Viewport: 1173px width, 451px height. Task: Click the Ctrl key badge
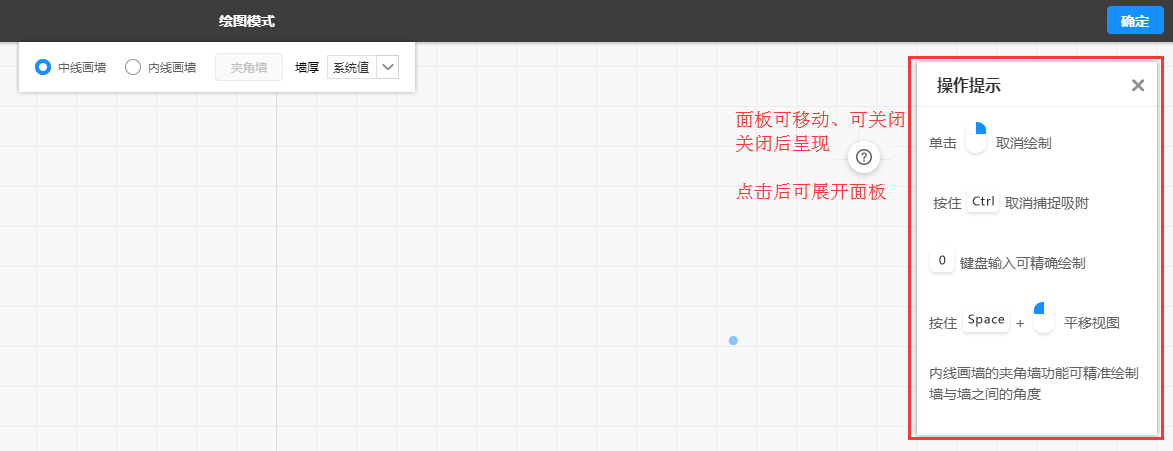click(x=983, y=201)
